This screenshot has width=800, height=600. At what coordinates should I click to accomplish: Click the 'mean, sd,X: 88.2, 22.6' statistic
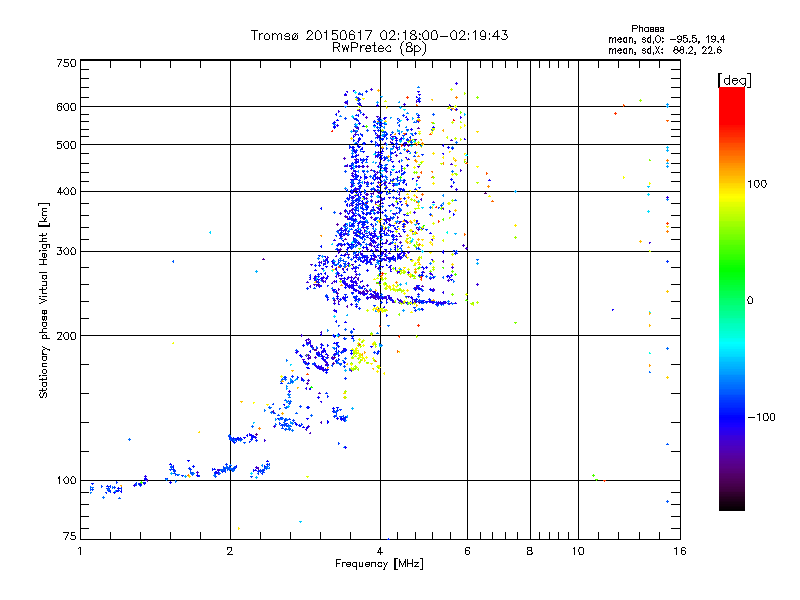pos(665,50)
